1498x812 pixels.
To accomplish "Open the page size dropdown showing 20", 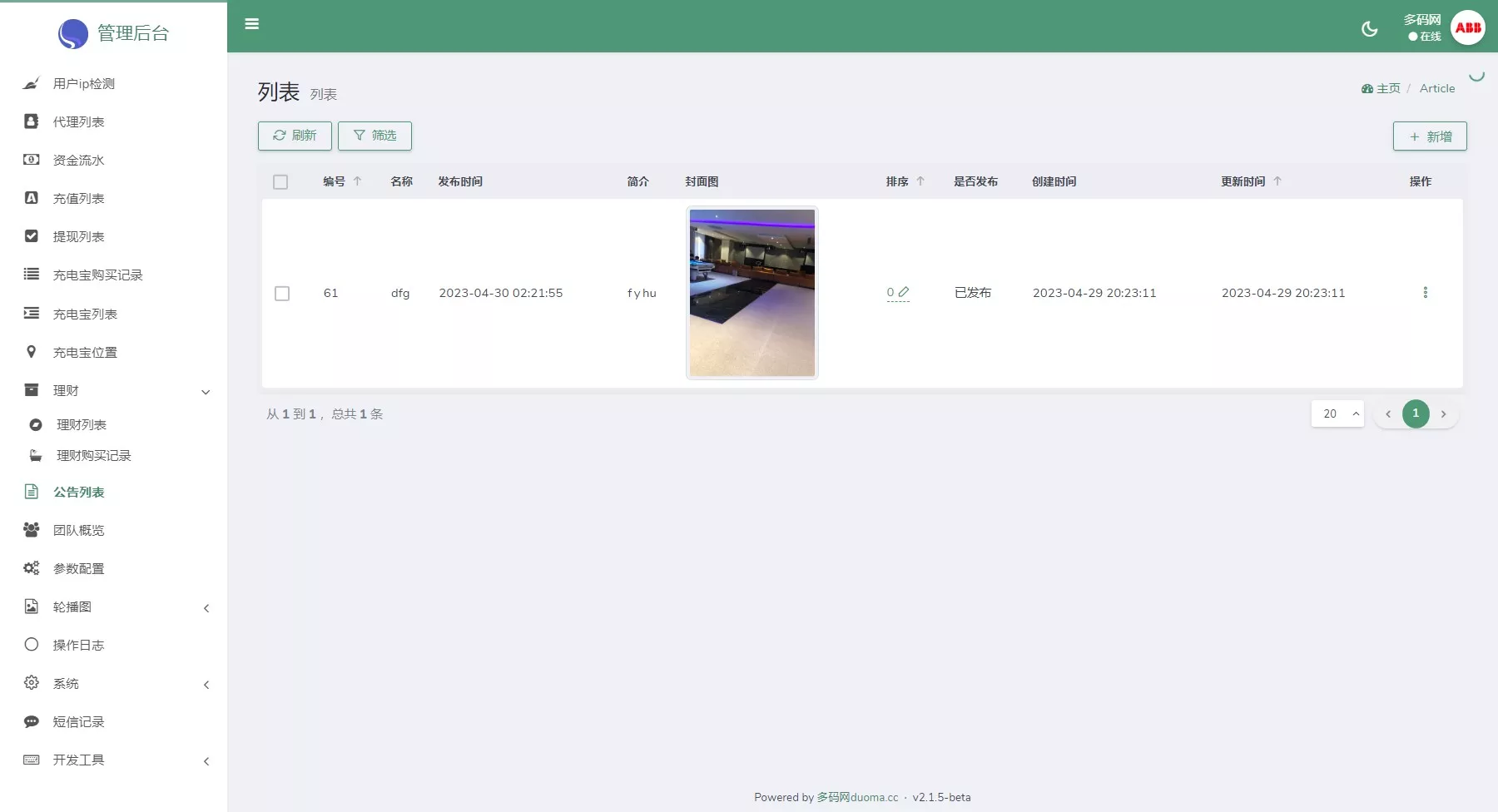I will click(1337, 413).
